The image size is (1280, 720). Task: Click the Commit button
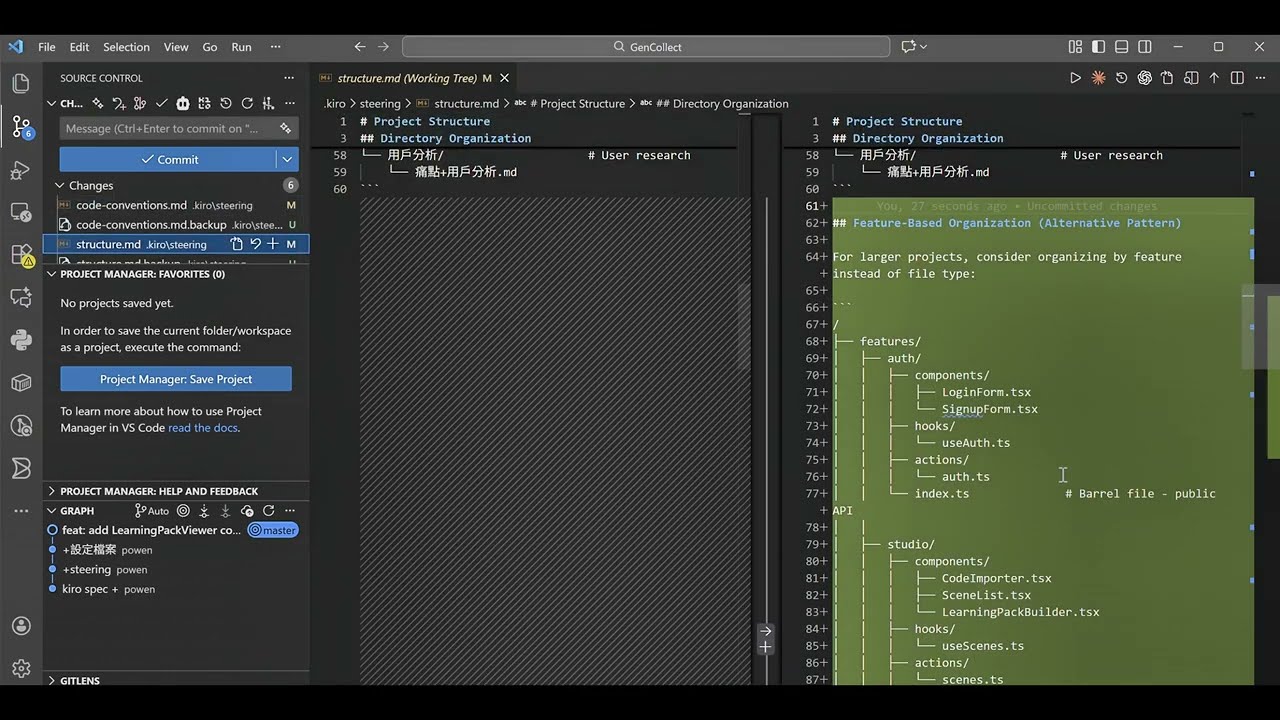[x=167, y=159]
